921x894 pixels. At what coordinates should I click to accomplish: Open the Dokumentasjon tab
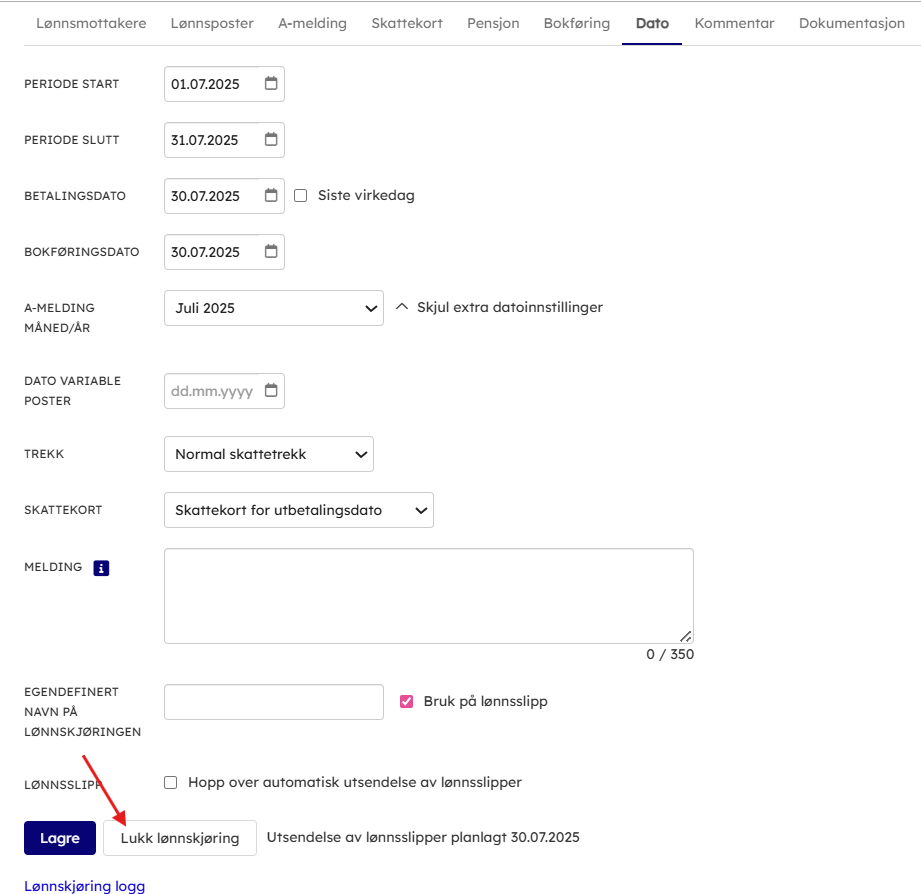851,23
